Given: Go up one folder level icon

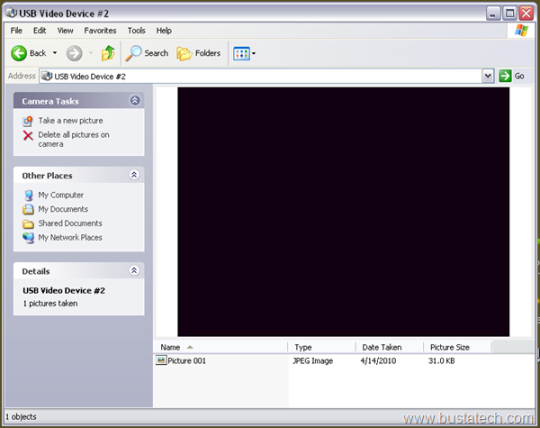Looking at the screenshot, I should pyautogui.click(x=108, y=53).
